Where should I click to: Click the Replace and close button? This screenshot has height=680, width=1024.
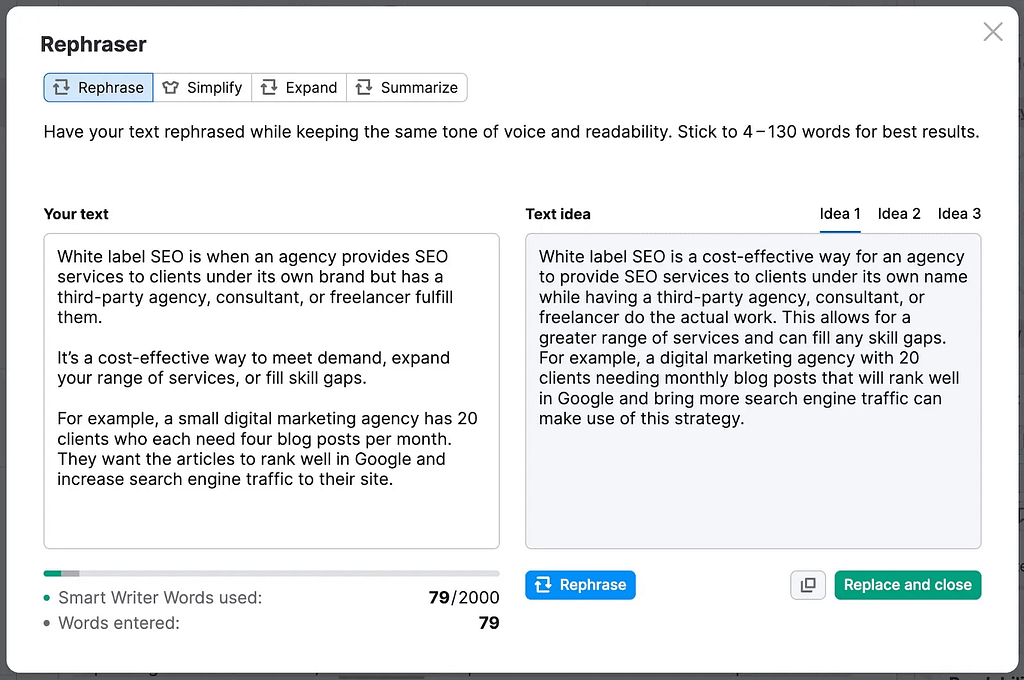tap(907, 585)
